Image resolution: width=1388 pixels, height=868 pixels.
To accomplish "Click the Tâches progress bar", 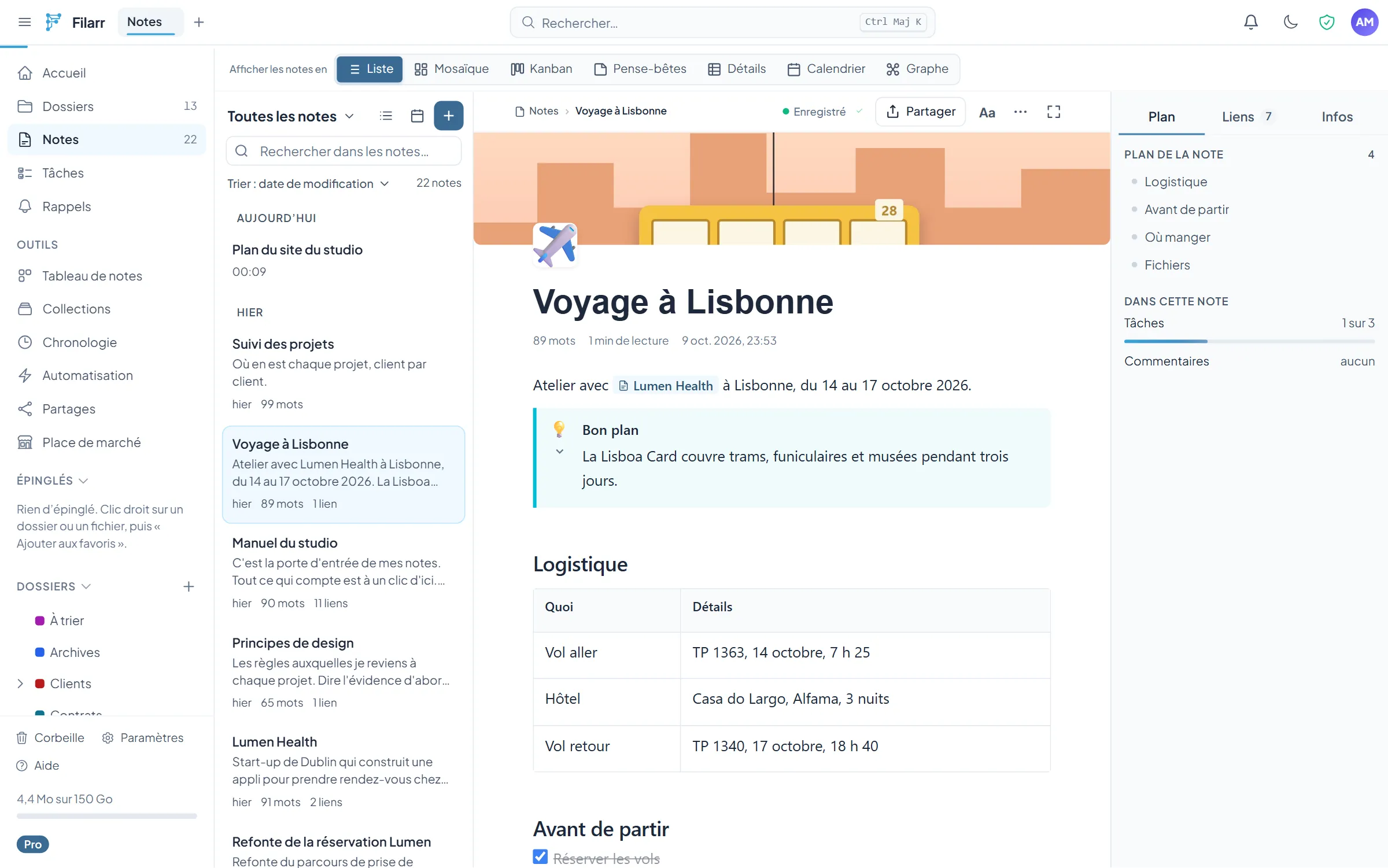I will point(1249,341).
